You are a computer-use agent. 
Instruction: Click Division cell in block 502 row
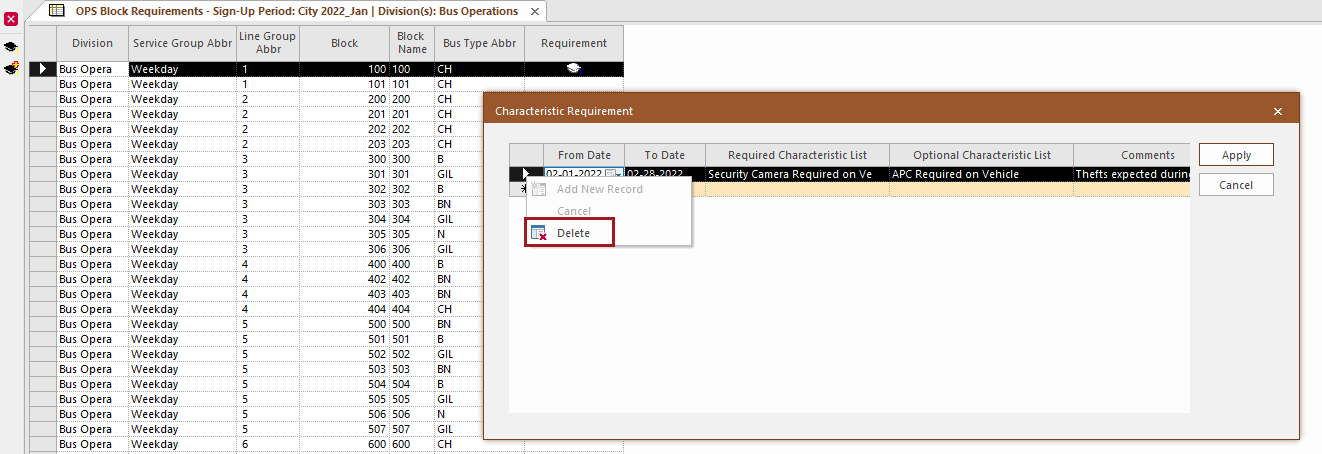(92, 354)
